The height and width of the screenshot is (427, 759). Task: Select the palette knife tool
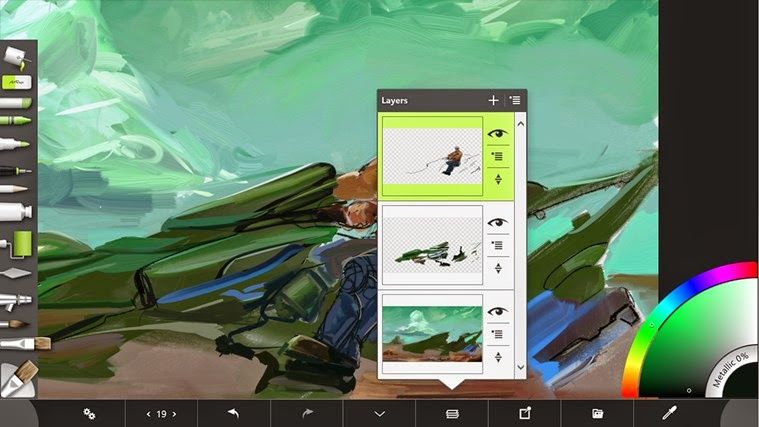click(15, 274)
